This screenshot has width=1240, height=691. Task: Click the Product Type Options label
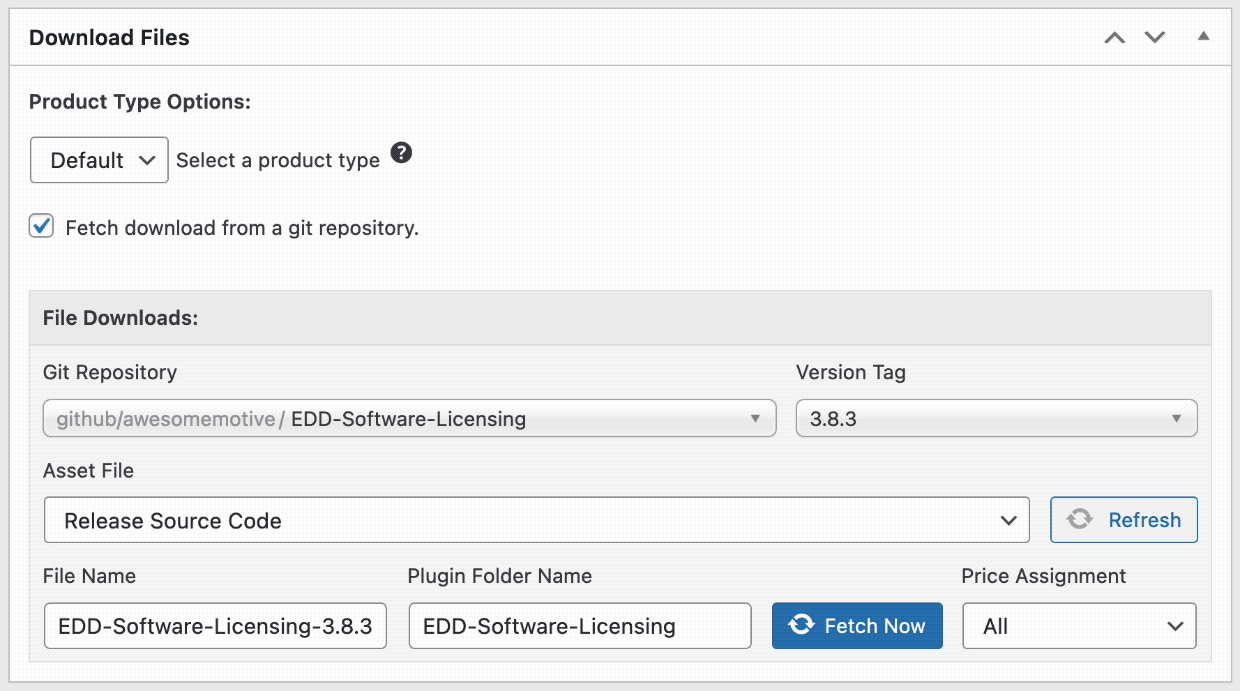(x=140, y=102)
